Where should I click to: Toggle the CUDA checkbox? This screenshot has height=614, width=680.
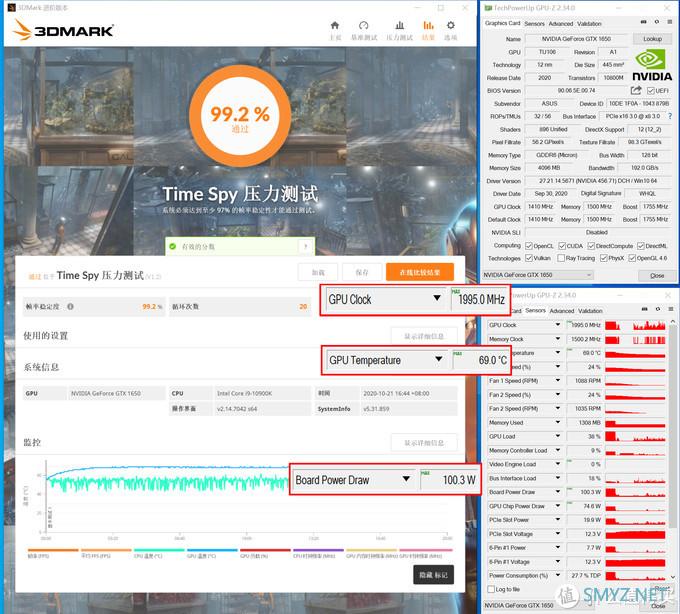(562, 246)
